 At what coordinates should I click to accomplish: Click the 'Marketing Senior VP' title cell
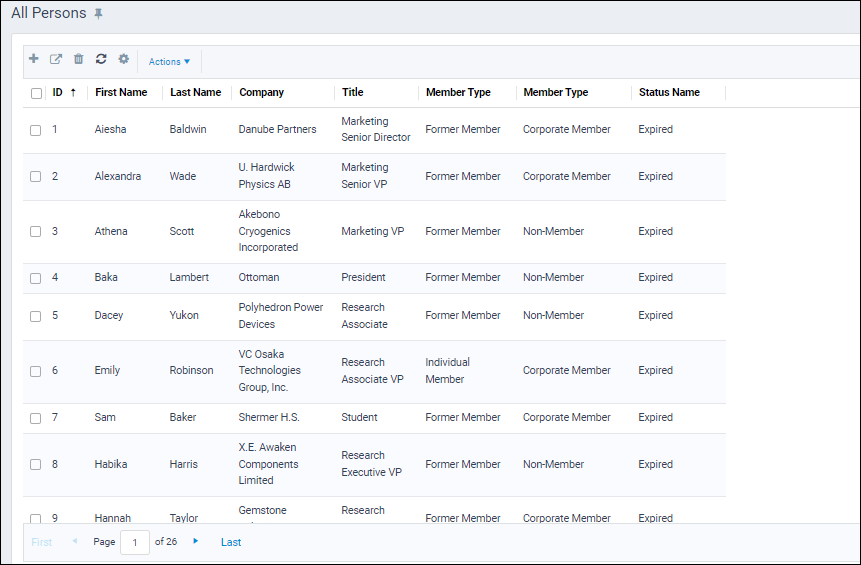365,176
